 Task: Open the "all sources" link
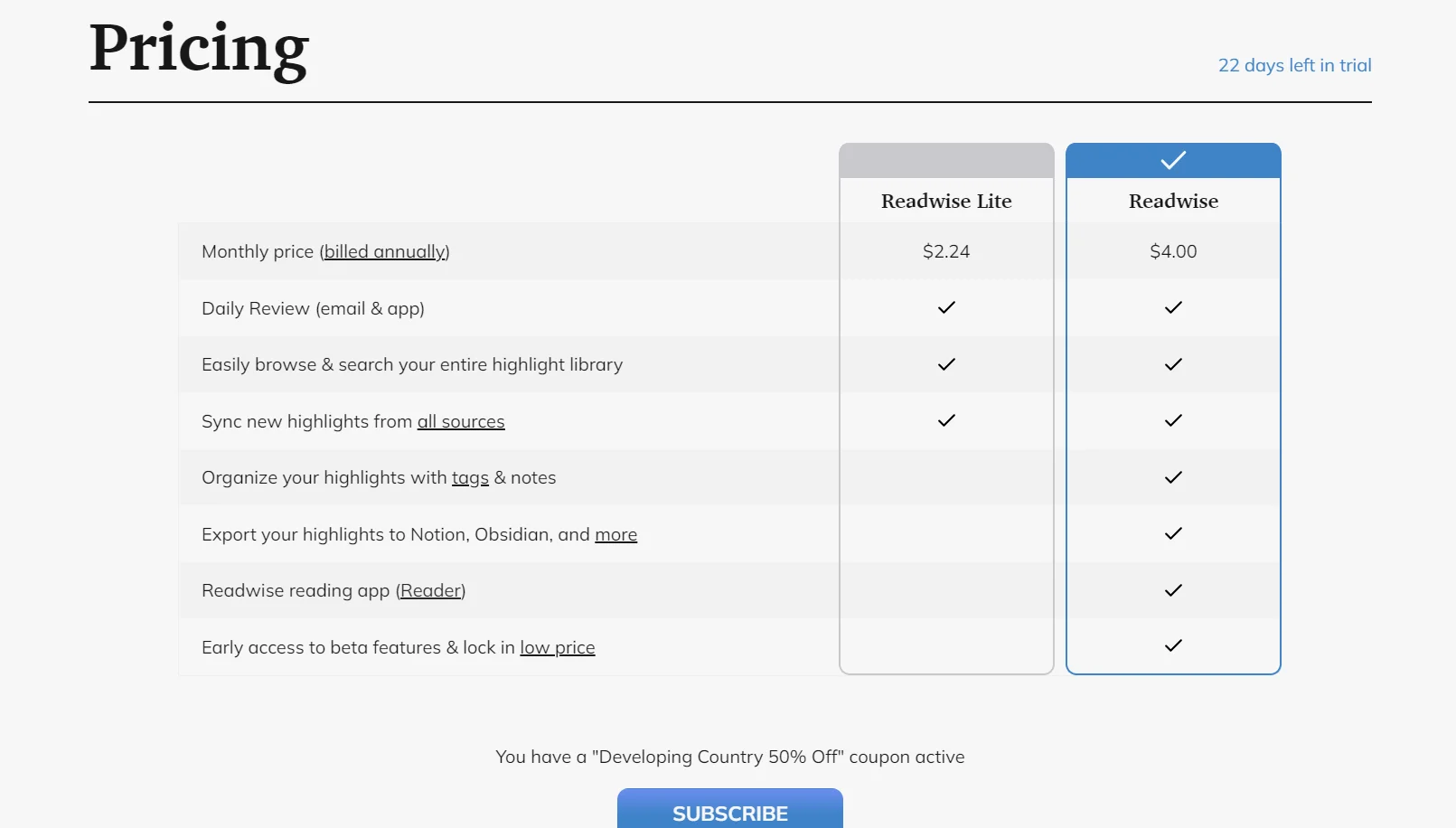(461, 421)
